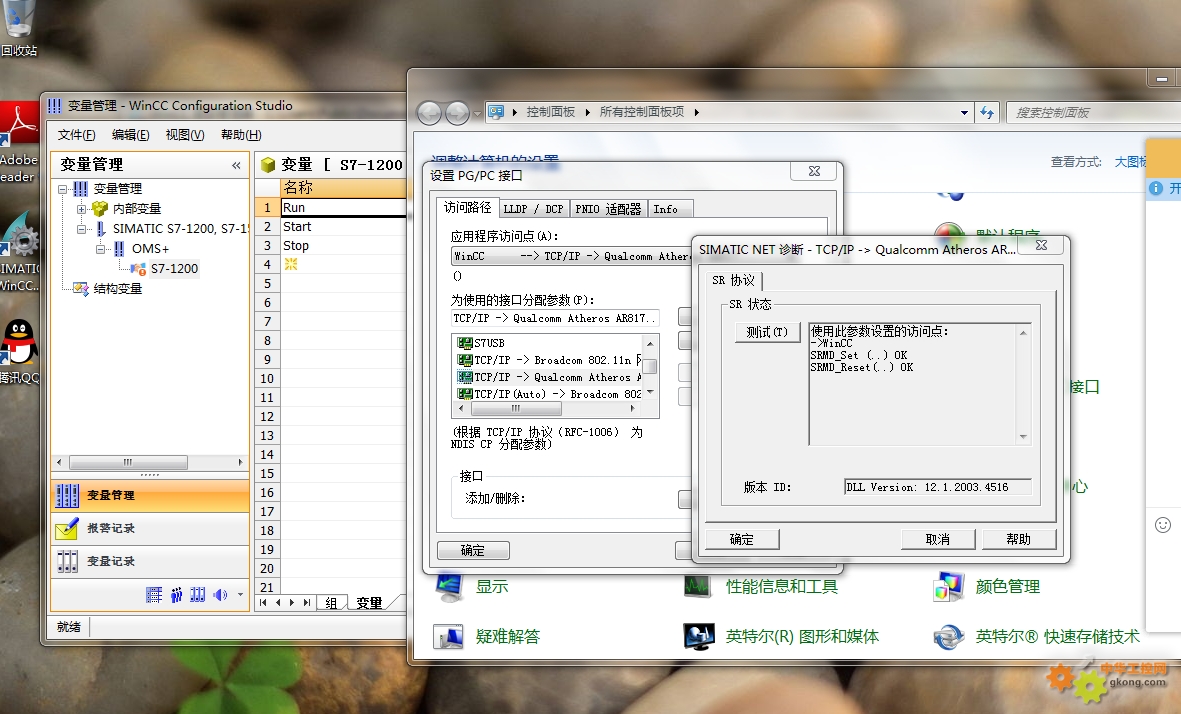Open the Control Panel address bar dropdown
Viewport: 1181px width, 714px height.
point(964,113)
